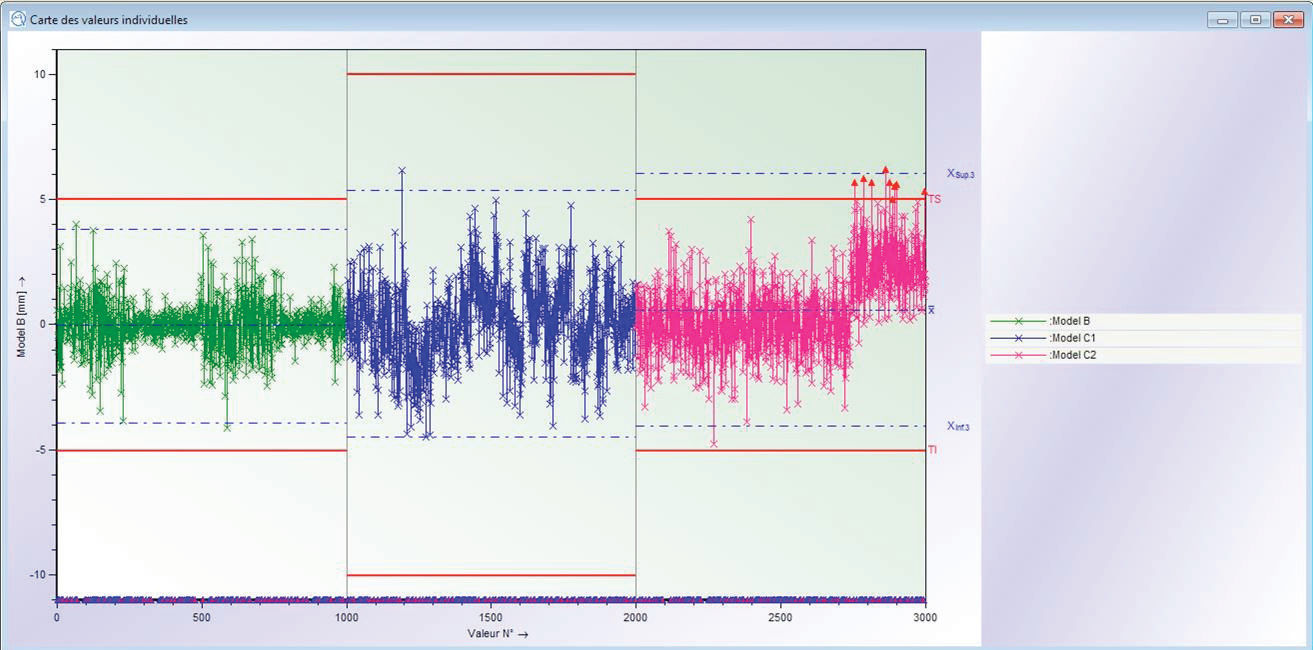Viewport: 1313px width, 650px height.
Task: Click the x-bar mean label right of chart
Action: coord(932,310)
